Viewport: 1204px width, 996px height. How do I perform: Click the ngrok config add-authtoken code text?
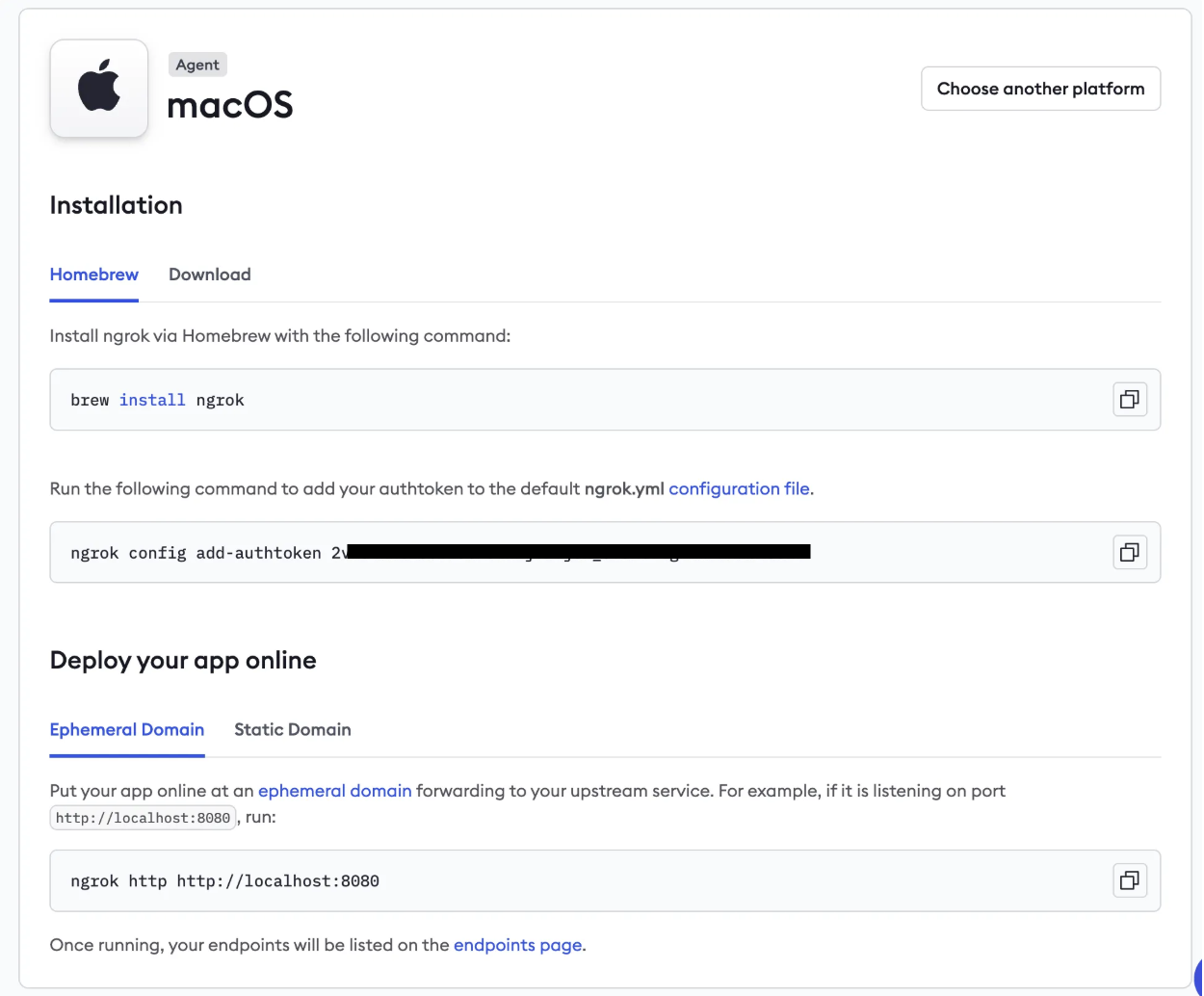[x=440, y=553]
